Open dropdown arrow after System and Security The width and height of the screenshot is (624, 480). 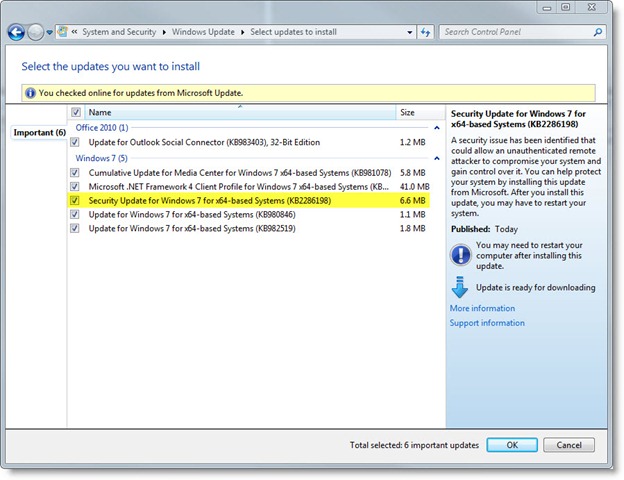[164, 32]
